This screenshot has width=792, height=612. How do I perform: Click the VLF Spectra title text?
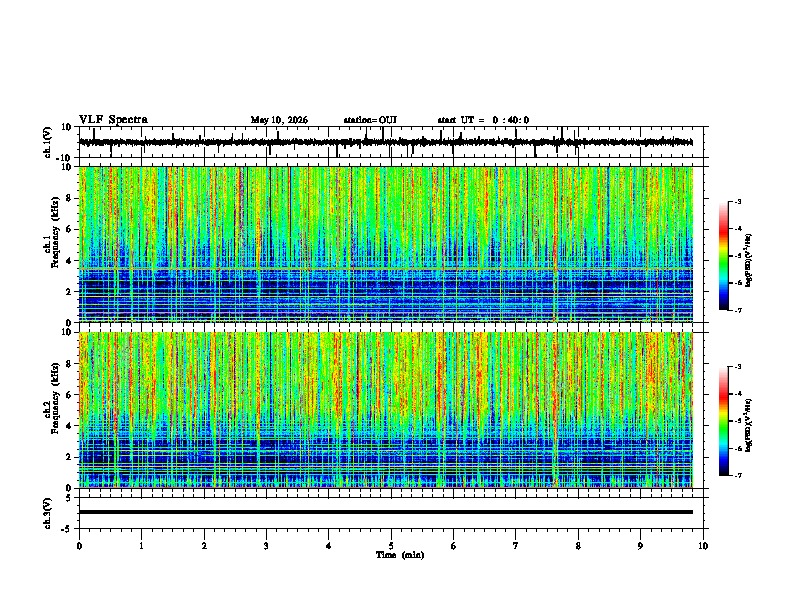tap(113, 120)
